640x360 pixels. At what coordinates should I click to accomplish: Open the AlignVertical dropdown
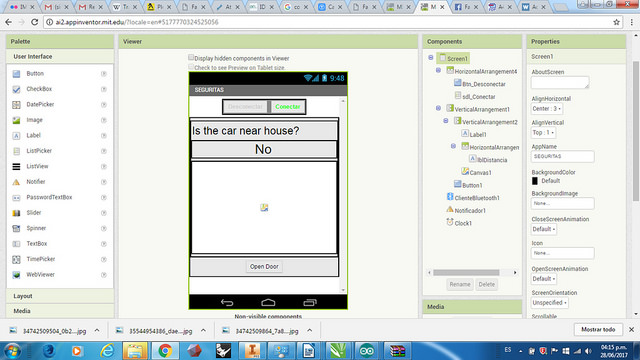click(x=543, y=133)
